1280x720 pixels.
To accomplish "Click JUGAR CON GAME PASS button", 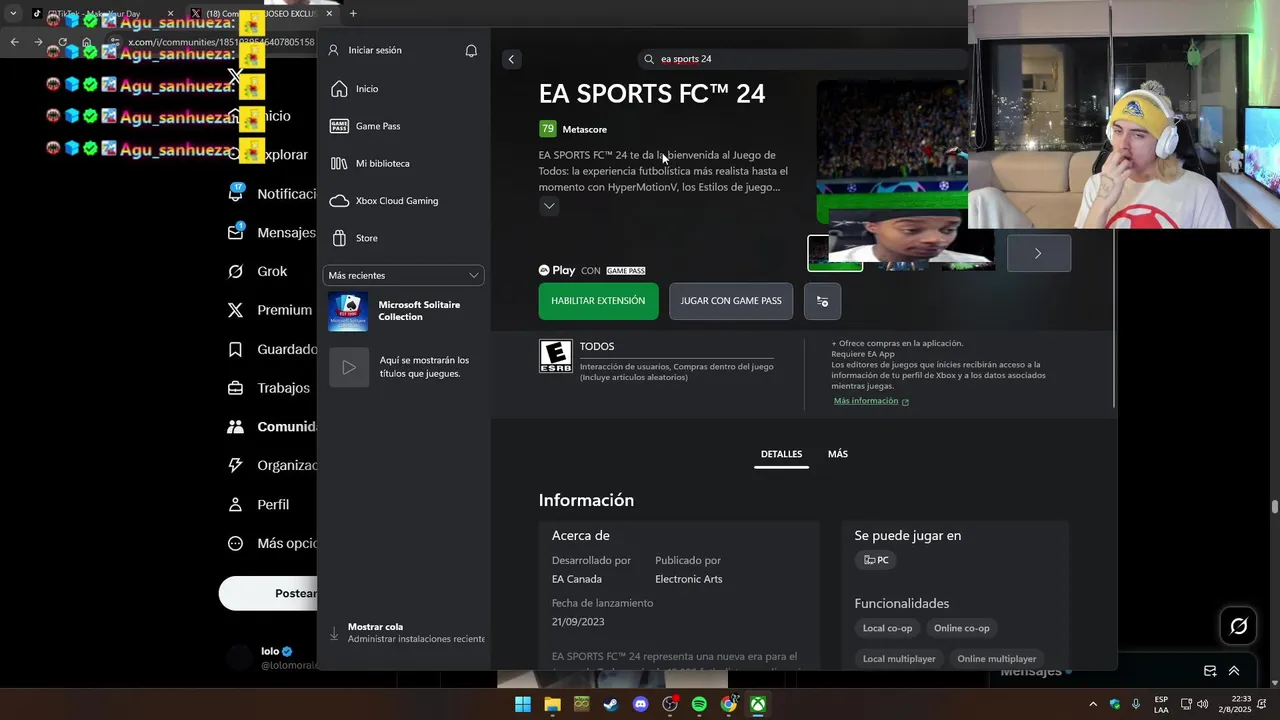I will [x=731, y=301].
